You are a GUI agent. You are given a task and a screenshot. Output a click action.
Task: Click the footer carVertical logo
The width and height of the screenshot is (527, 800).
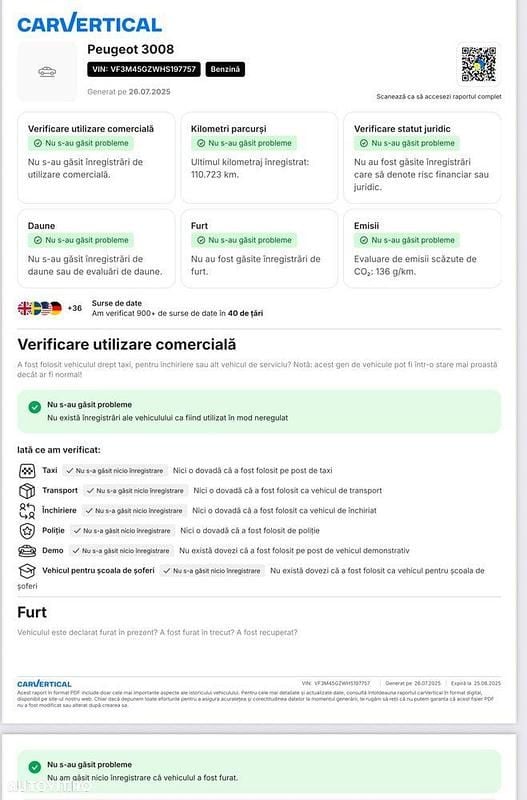point(44,684)
